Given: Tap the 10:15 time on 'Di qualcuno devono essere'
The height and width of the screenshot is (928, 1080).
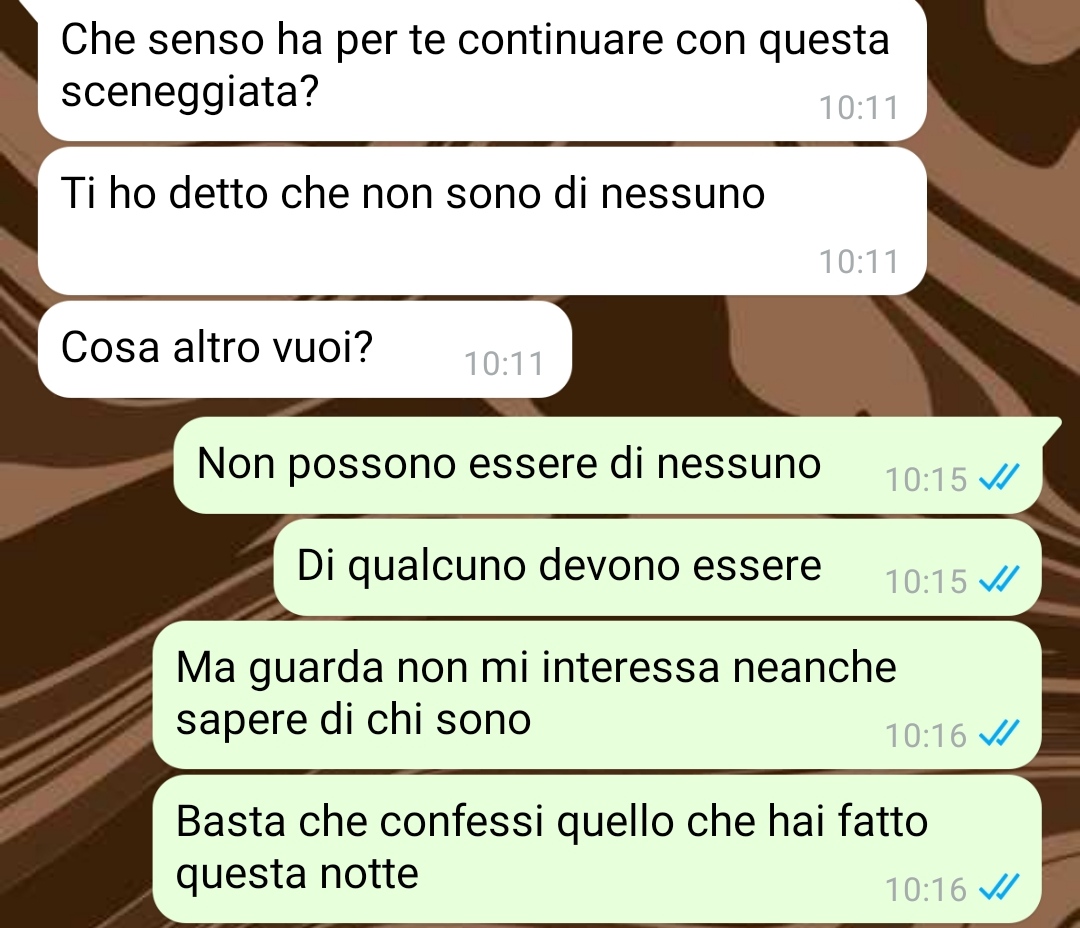Looking at the screenshot, I should 926,582.
